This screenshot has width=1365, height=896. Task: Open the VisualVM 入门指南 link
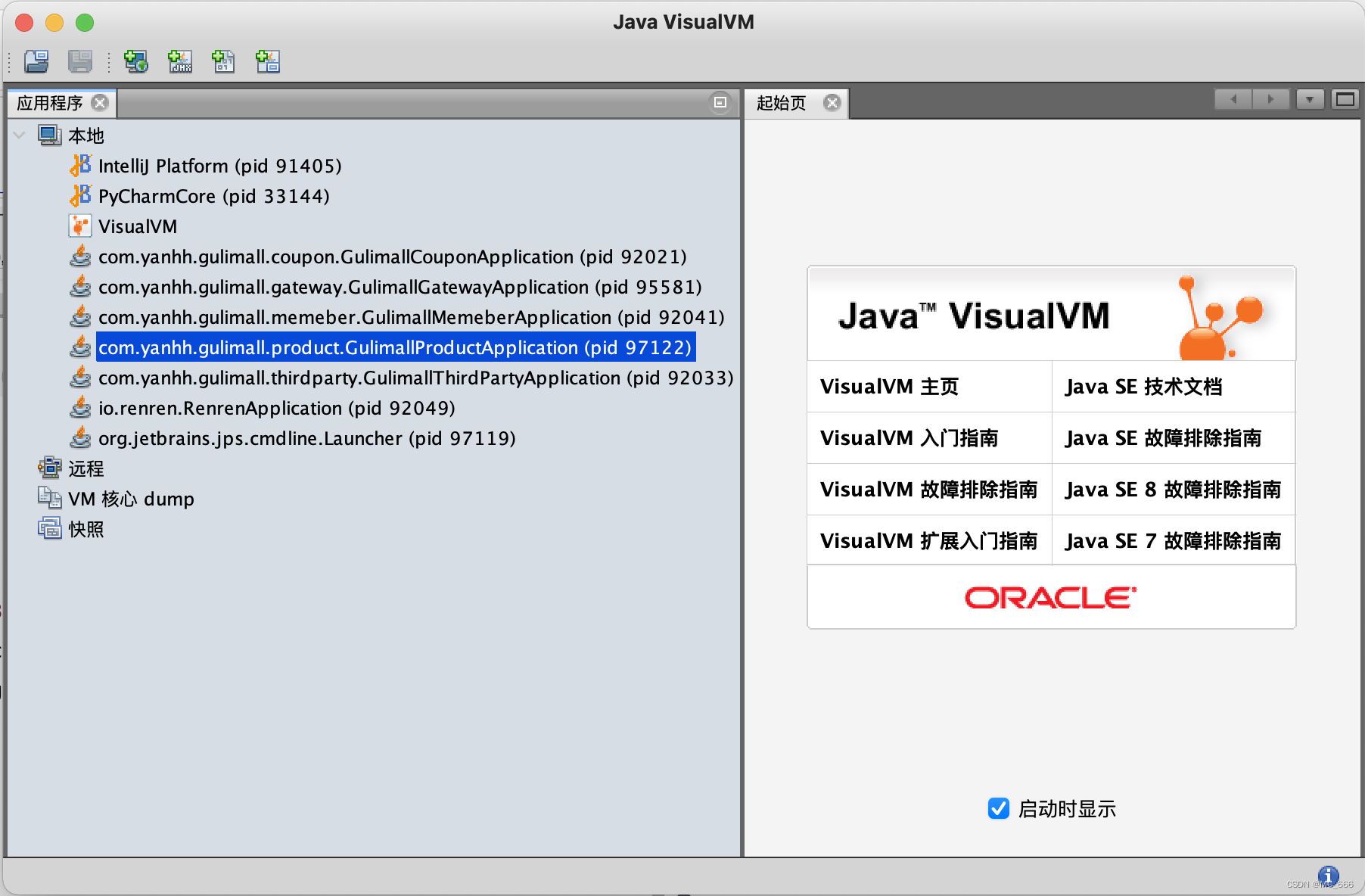[909, 438]
